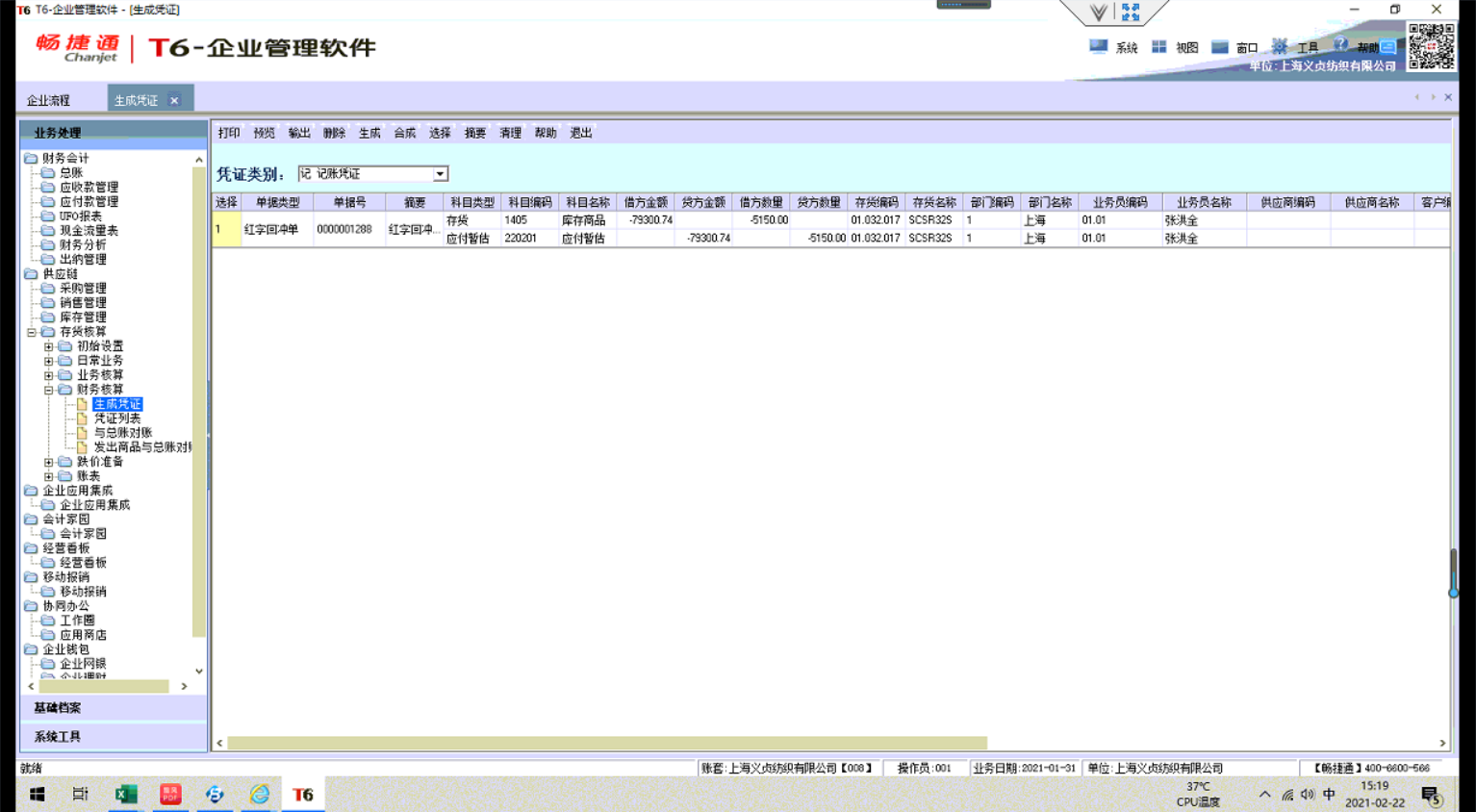Click 清理 in the voucher toolbar
The height and width of the screenshot is (812, 1476).
[510, 133]
